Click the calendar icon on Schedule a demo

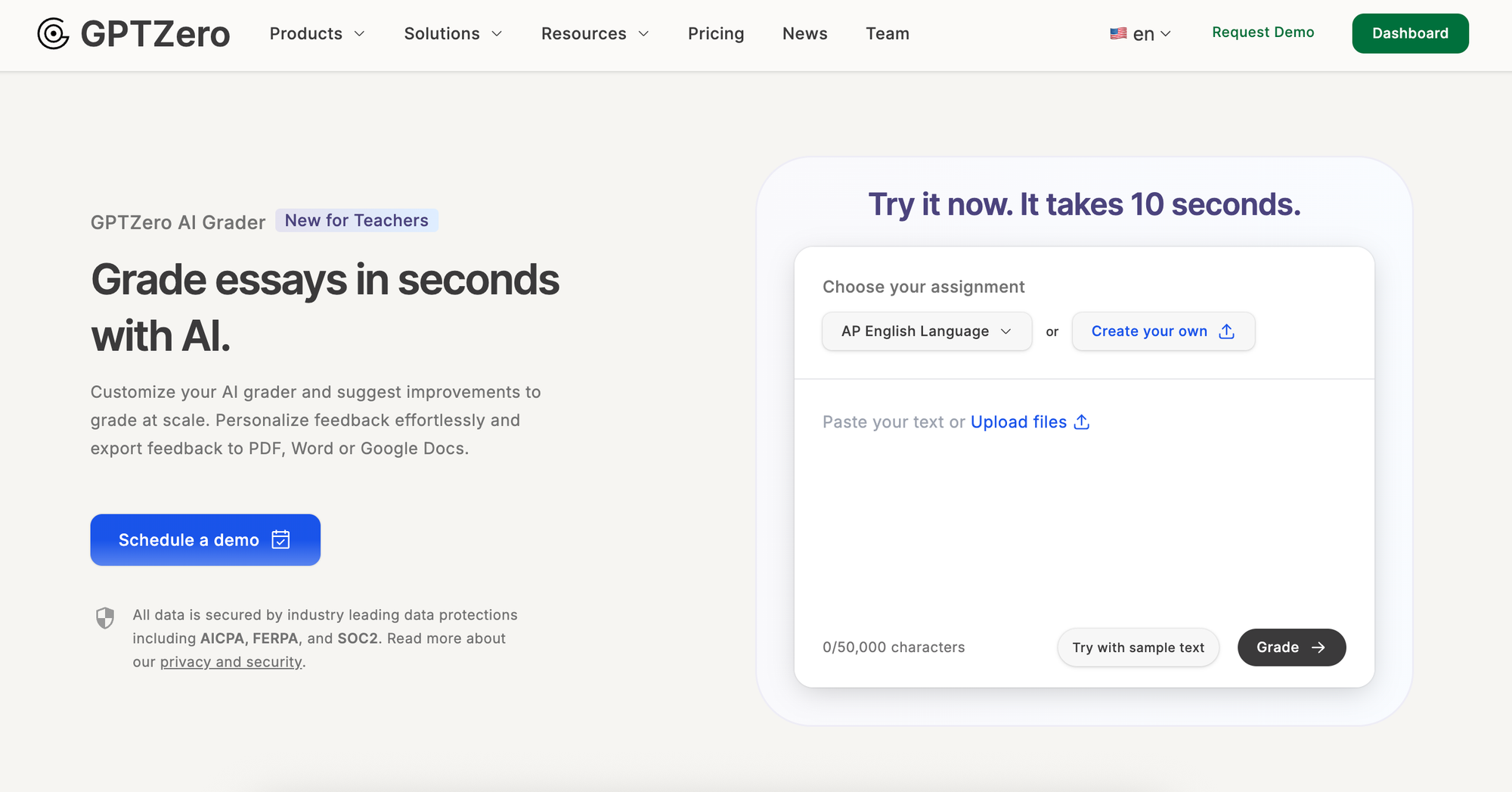coord(280,539)
